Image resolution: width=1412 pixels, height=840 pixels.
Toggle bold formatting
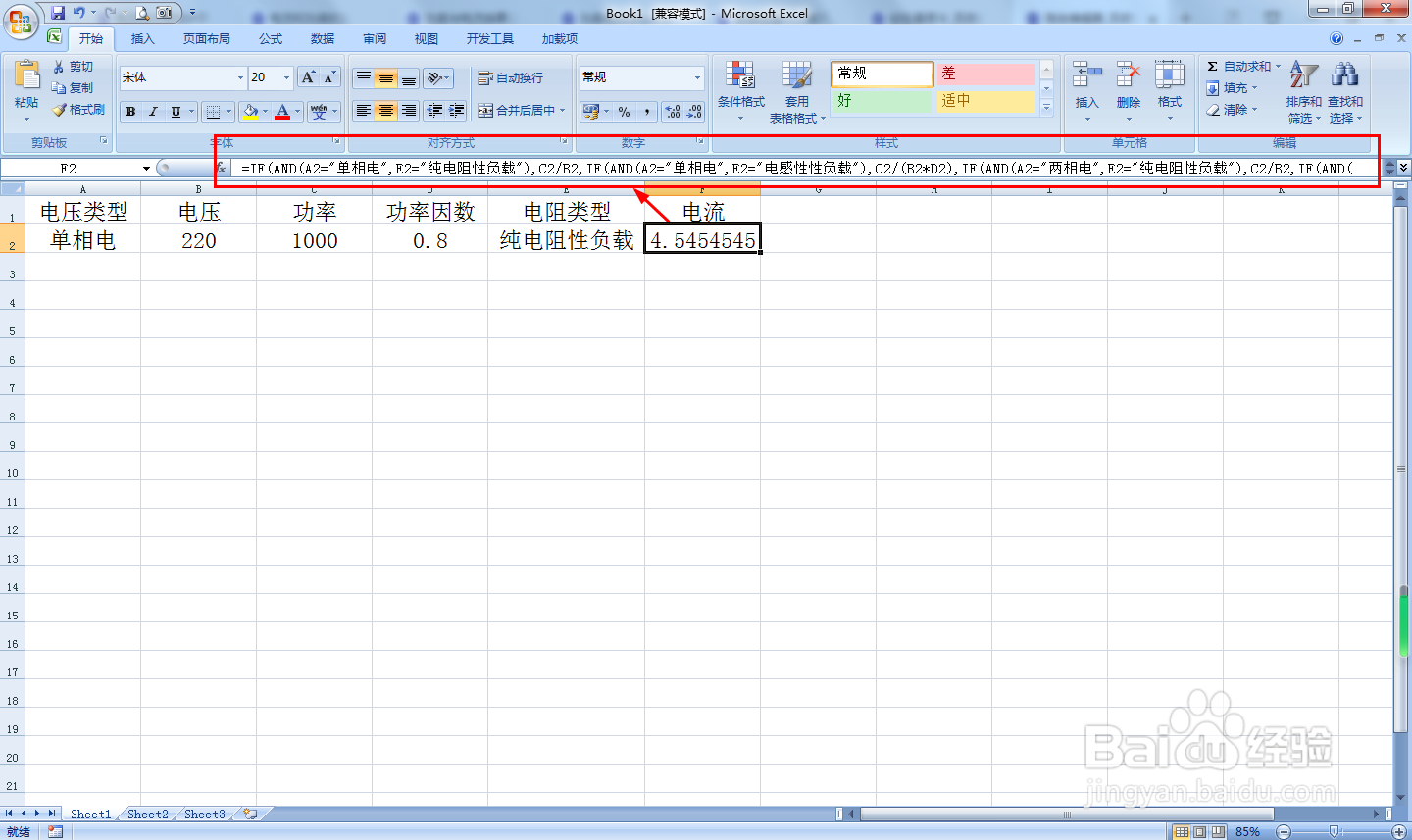[x=130, y=112]
